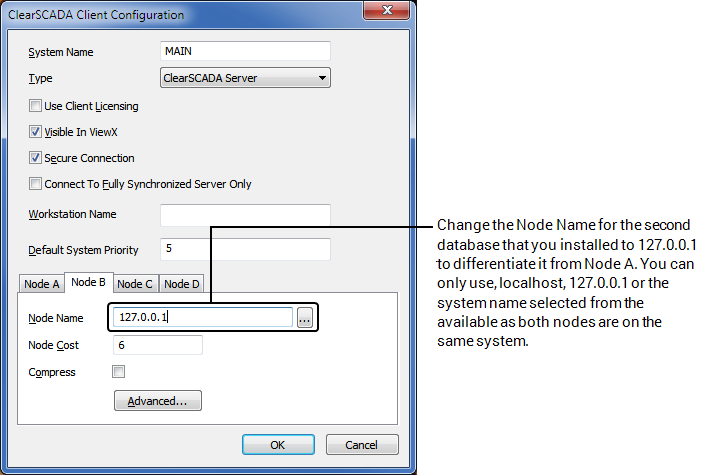711x475 pixels.
Task: Select the Node Cost field
Action: (x=158, y=345)
